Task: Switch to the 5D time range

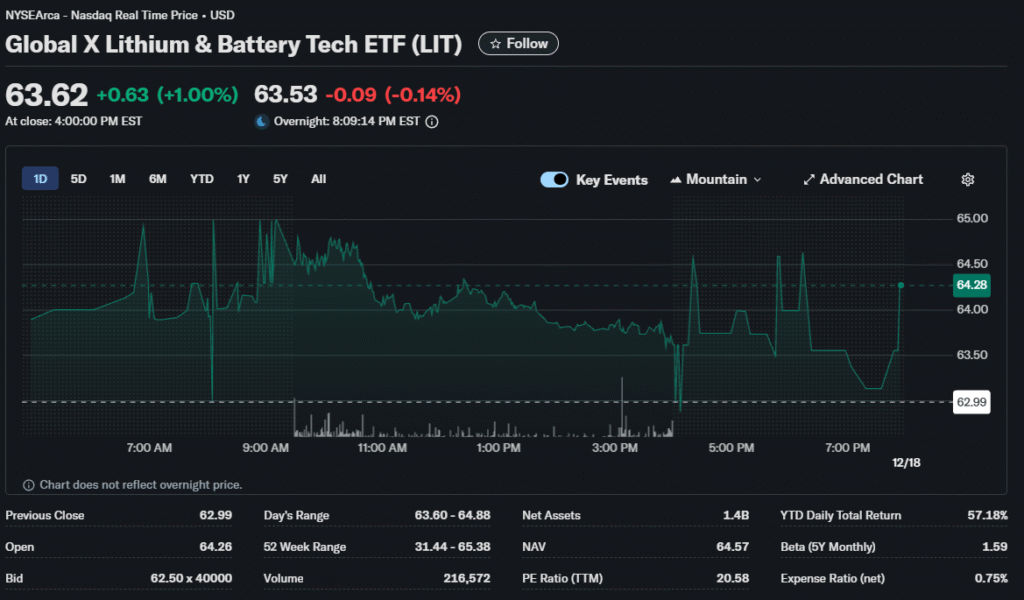Action: [79, 179]
